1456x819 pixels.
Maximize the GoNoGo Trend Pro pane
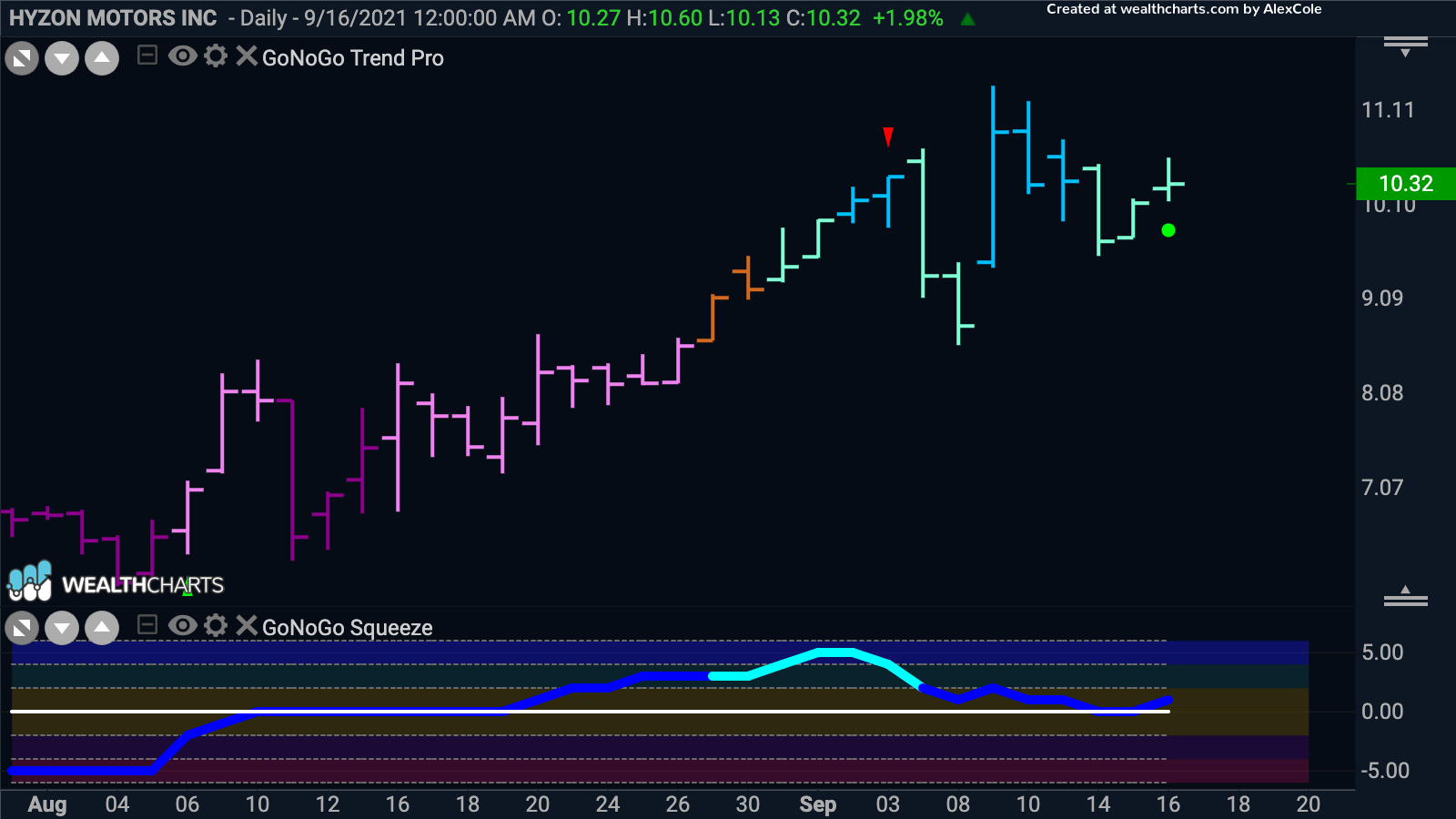[x=22, y=59]
